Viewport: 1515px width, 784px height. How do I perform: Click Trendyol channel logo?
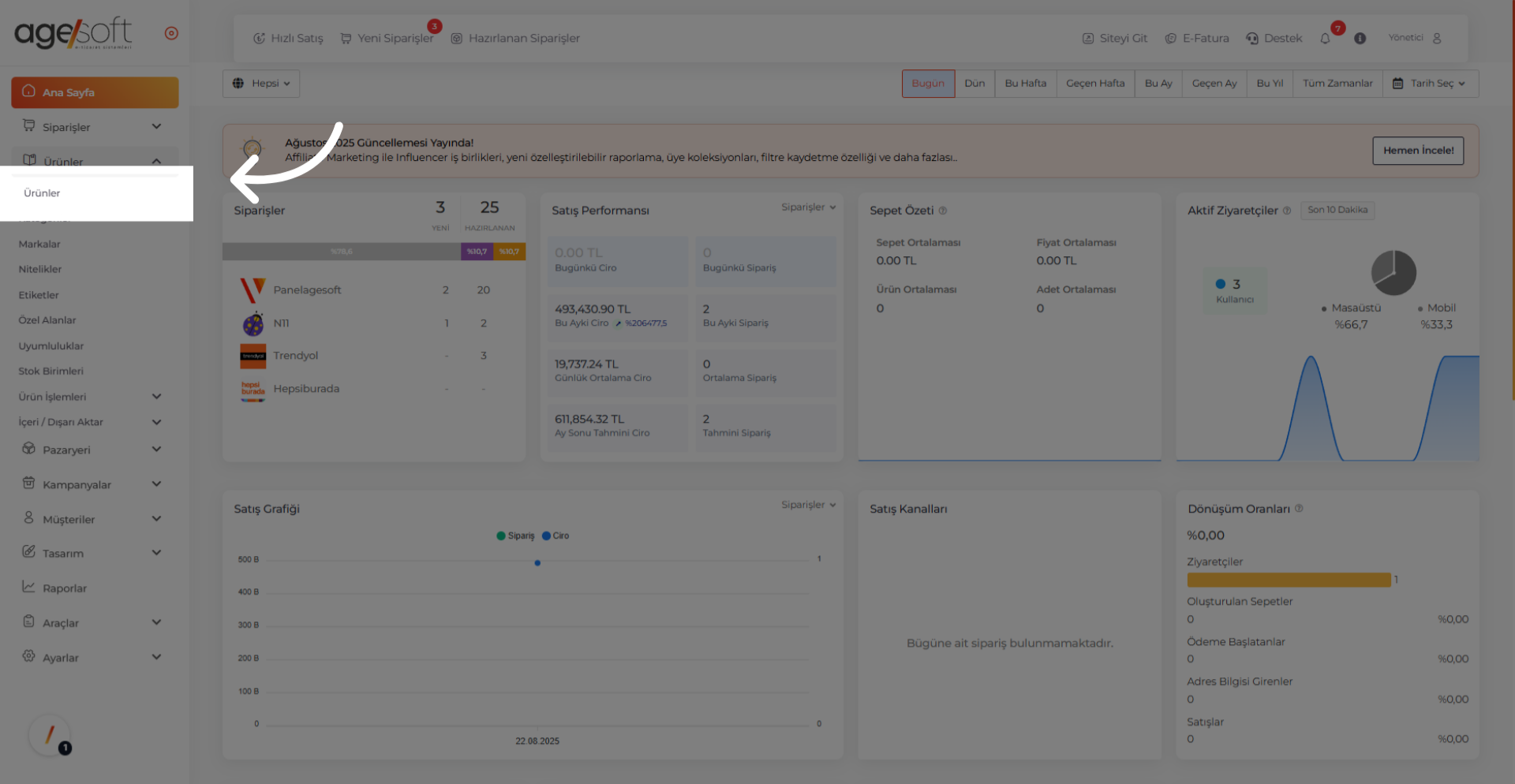tap(252, 356)
